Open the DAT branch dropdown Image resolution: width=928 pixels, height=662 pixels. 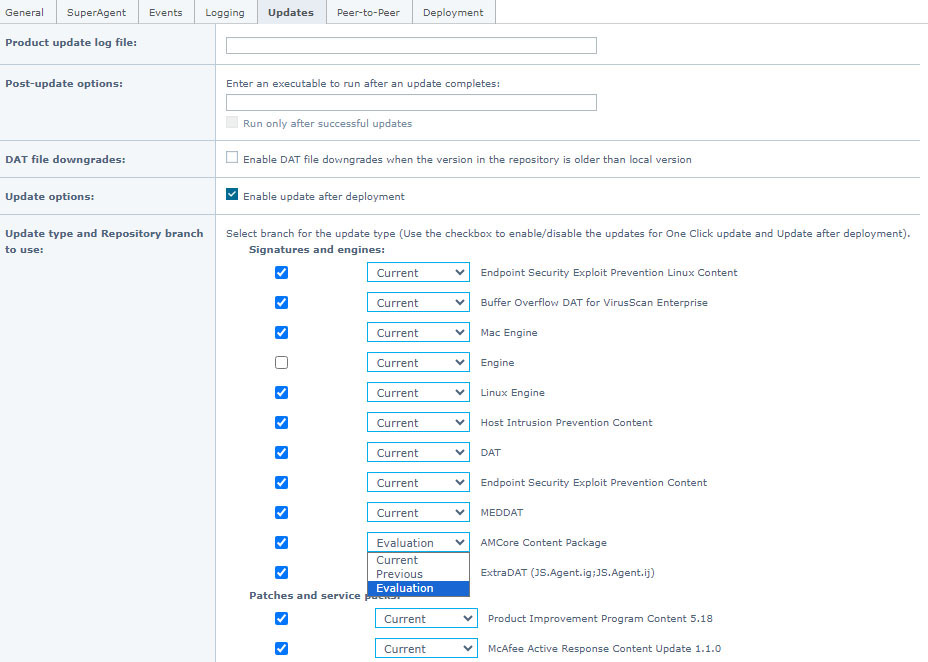click(418, 453)
